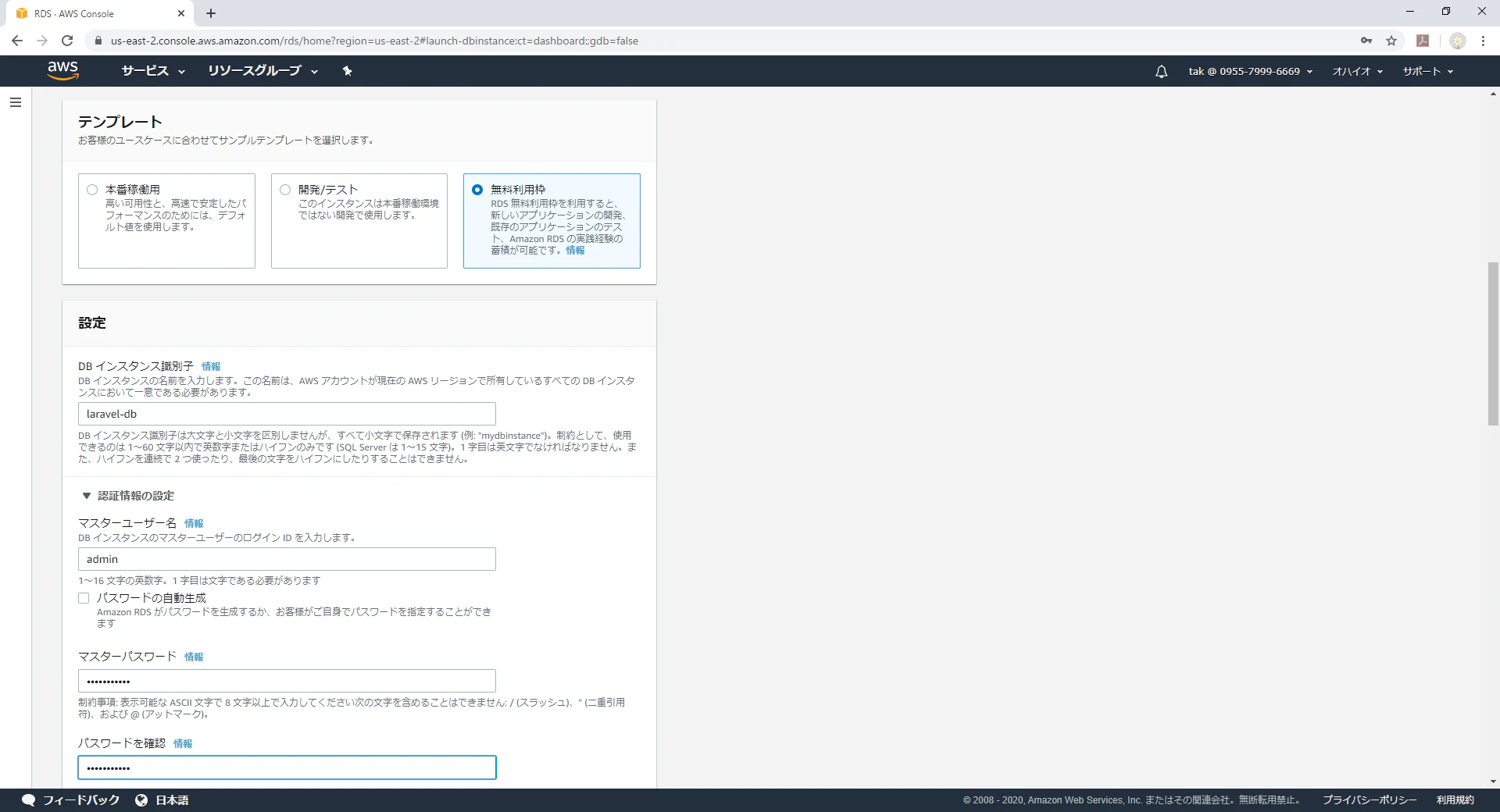1500x812 pixels.
Task: Click the laravel-db identifier input field
Action: click(x=287, y=414)
